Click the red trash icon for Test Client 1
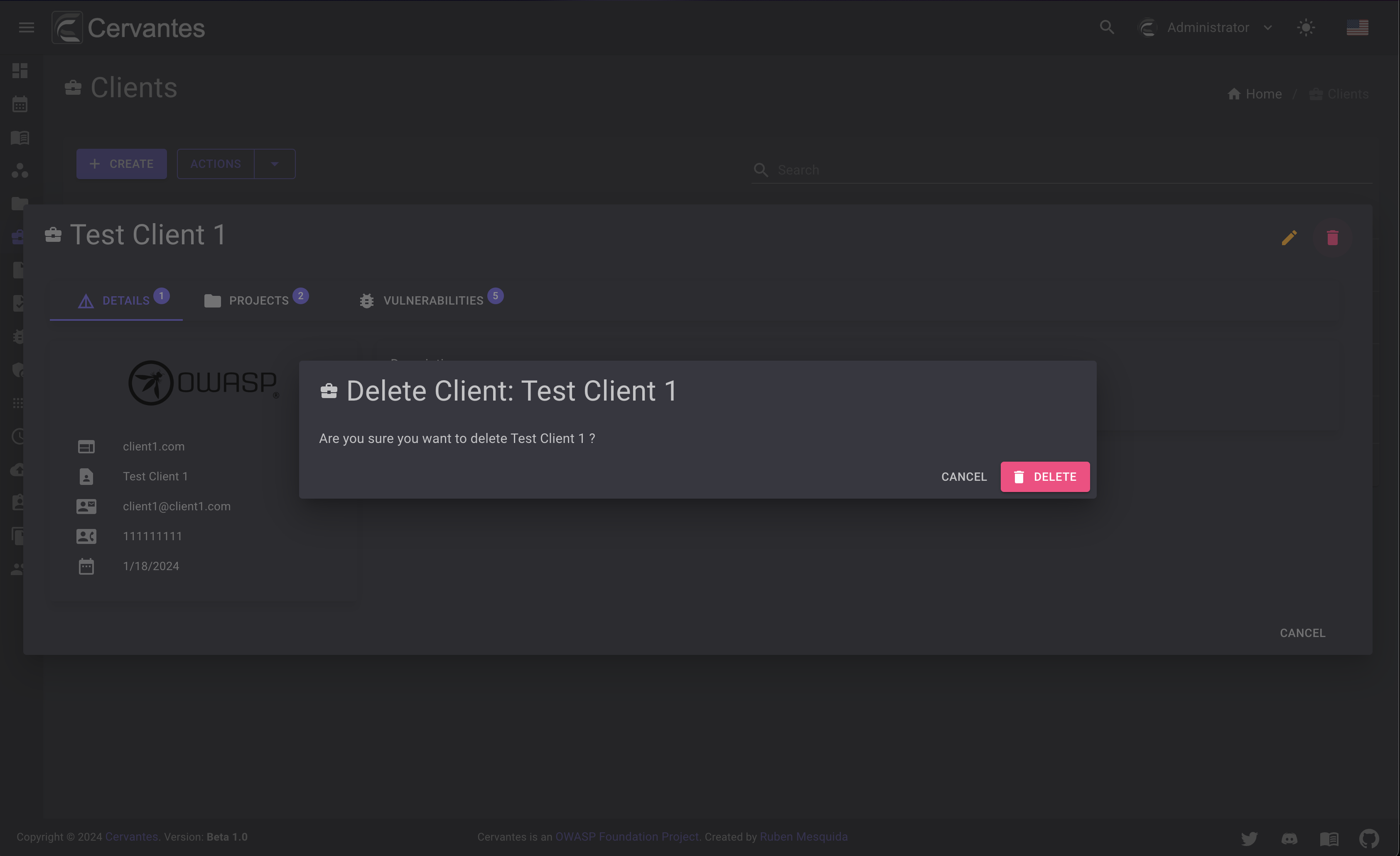Screen dimensions: 1400x856 coord(1332,238)
